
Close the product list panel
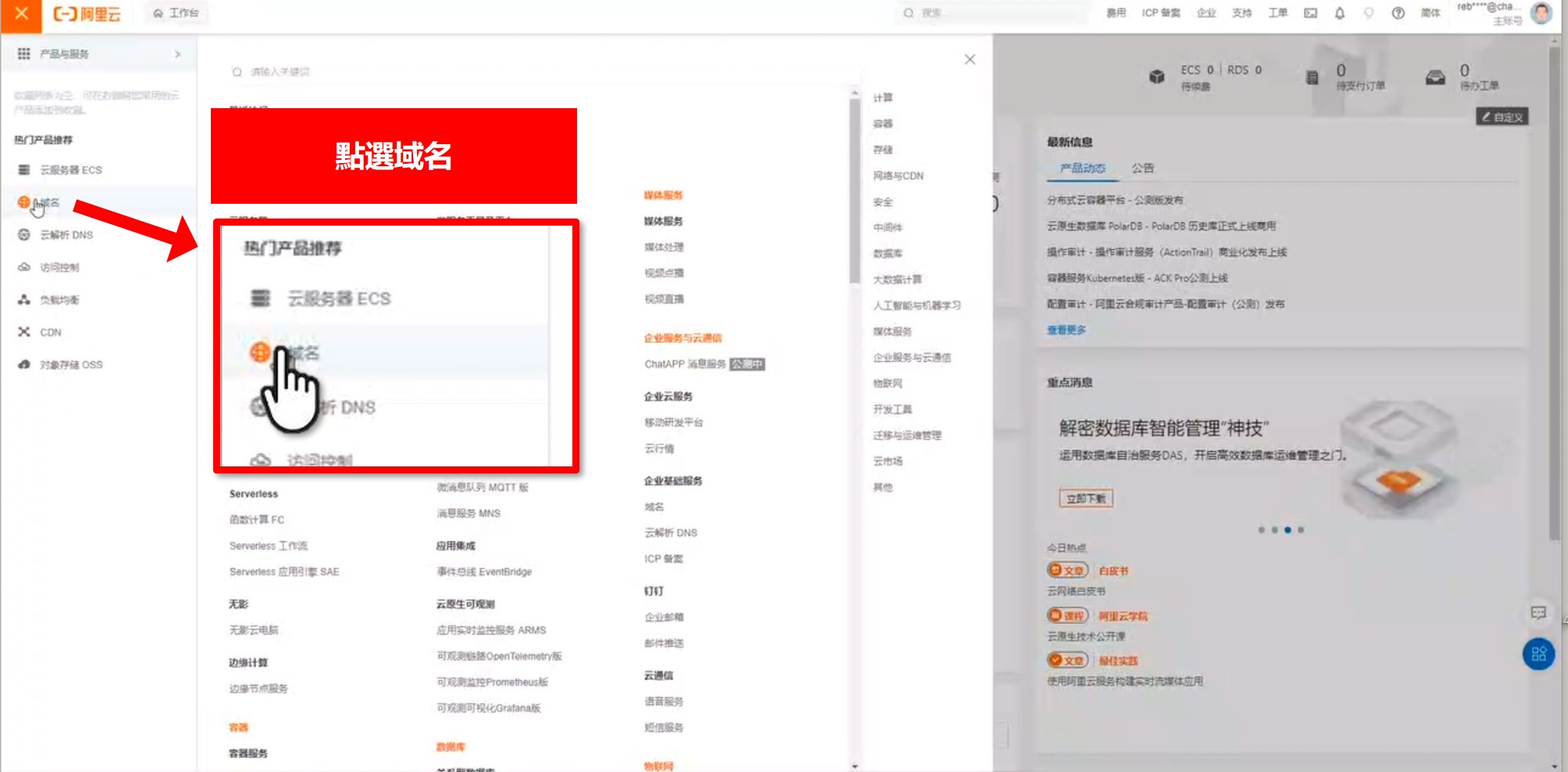point(970,60)
